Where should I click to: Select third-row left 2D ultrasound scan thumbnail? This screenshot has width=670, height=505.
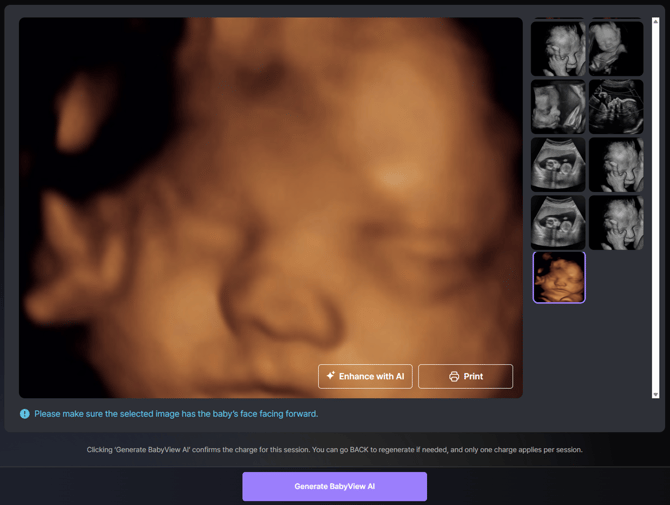558,165
